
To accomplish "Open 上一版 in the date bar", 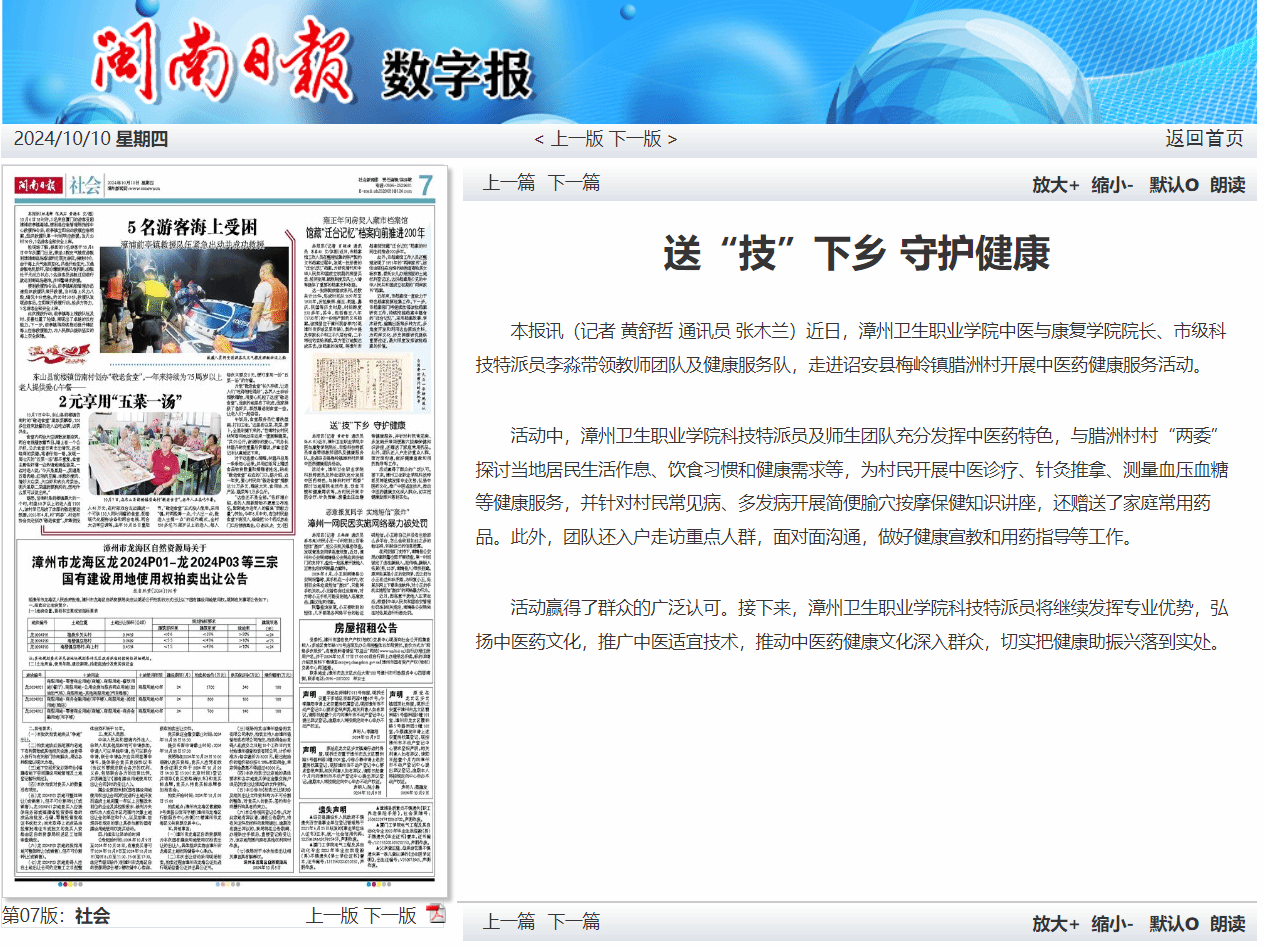I will [574, 139].
